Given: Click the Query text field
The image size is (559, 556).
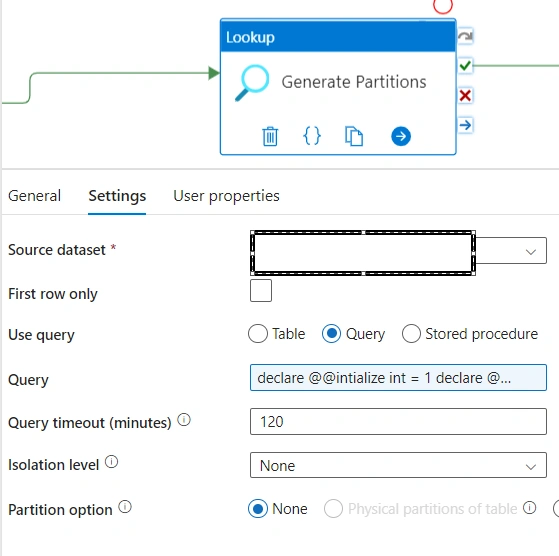Looking at the screenshot, I should pos(398,377).
